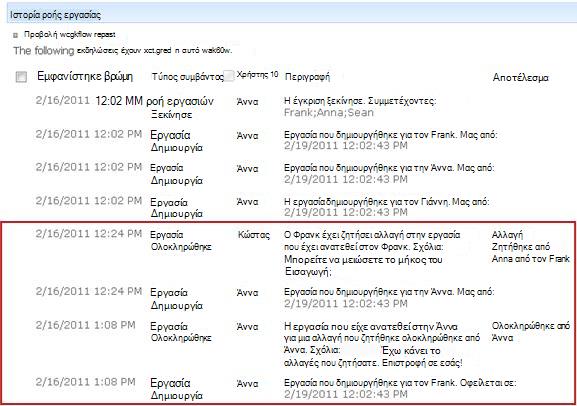577x406 pixels.
Task: Click the user name Κώστας
Action: pos(254,235)
